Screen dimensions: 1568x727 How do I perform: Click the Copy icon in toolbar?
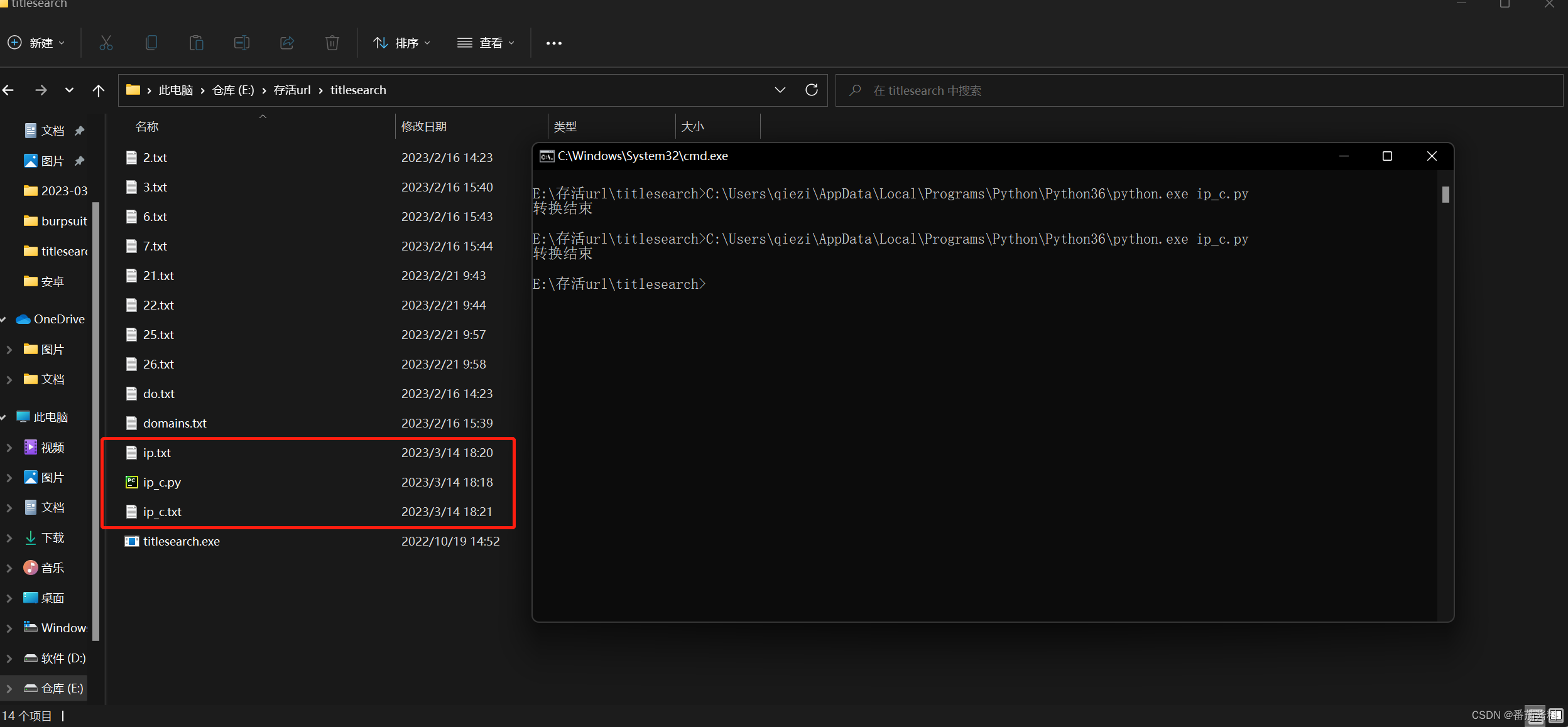pos(151,43)
